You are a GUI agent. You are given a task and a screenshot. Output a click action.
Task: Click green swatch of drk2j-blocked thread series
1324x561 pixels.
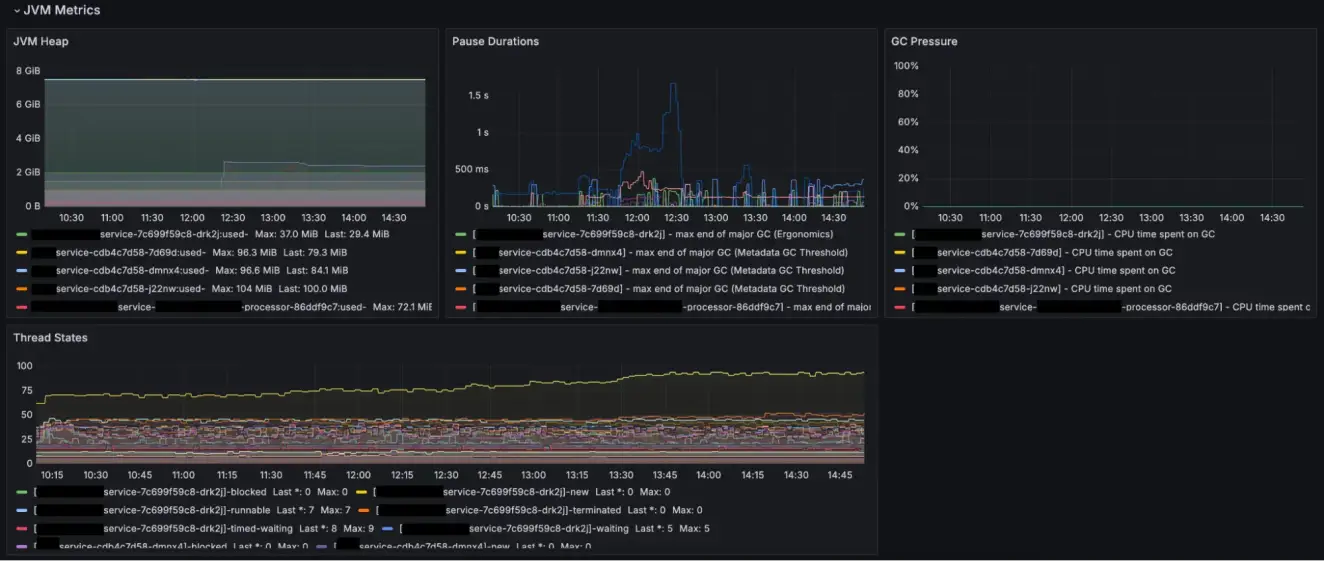coord(22,492)
